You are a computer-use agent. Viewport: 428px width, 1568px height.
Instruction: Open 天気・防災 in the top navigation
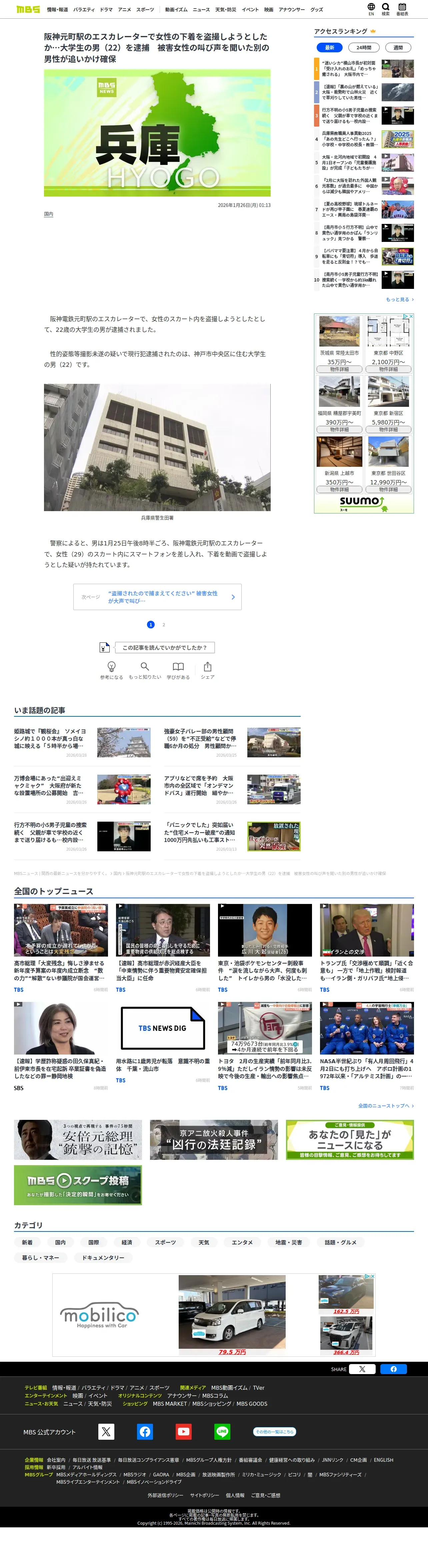(226, 10)
